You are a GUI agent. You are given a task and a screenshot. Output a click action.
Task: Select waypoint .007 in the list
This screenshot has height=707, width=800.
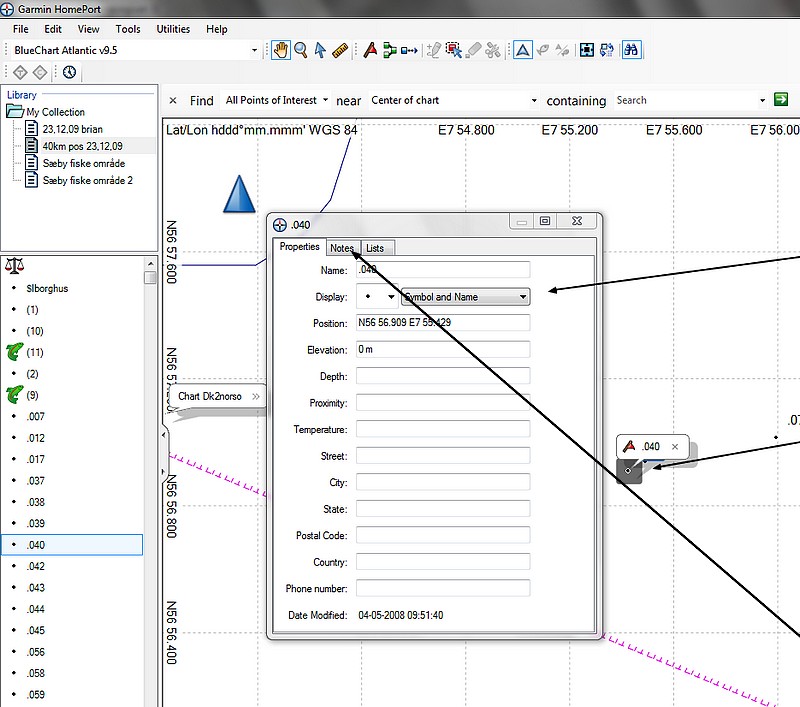[x=36, y=416]
